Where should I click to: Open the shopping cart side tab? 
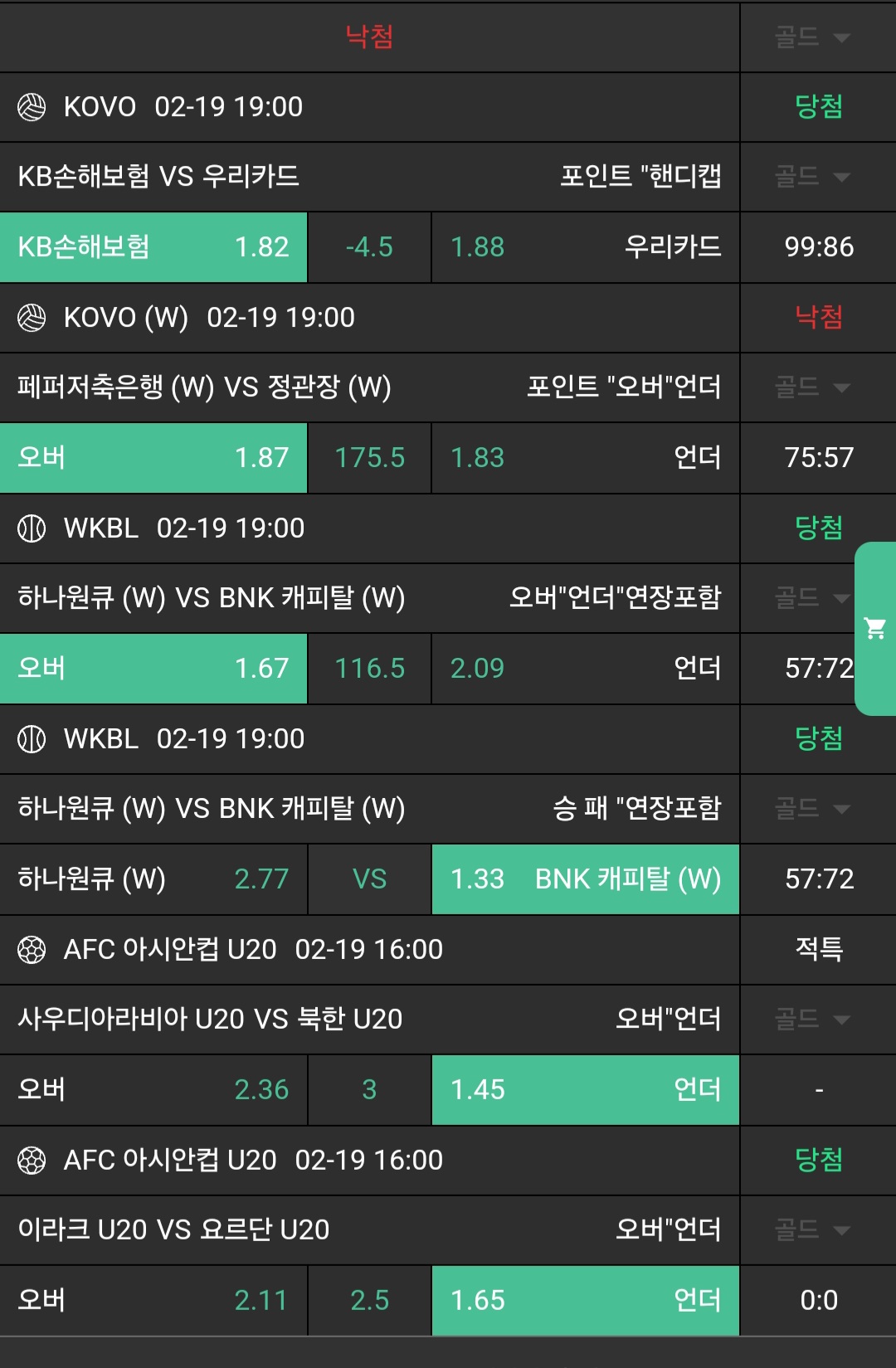(875, 629)
